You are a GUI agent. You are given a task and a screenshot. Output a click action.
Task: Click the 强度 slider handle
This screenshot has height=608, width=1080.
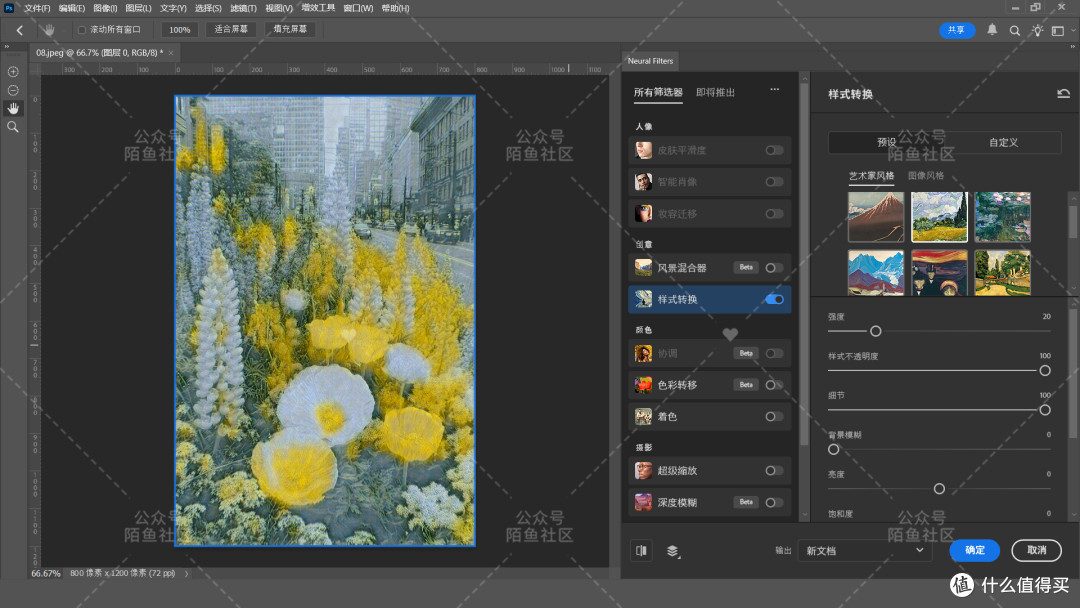pos(875,331)
